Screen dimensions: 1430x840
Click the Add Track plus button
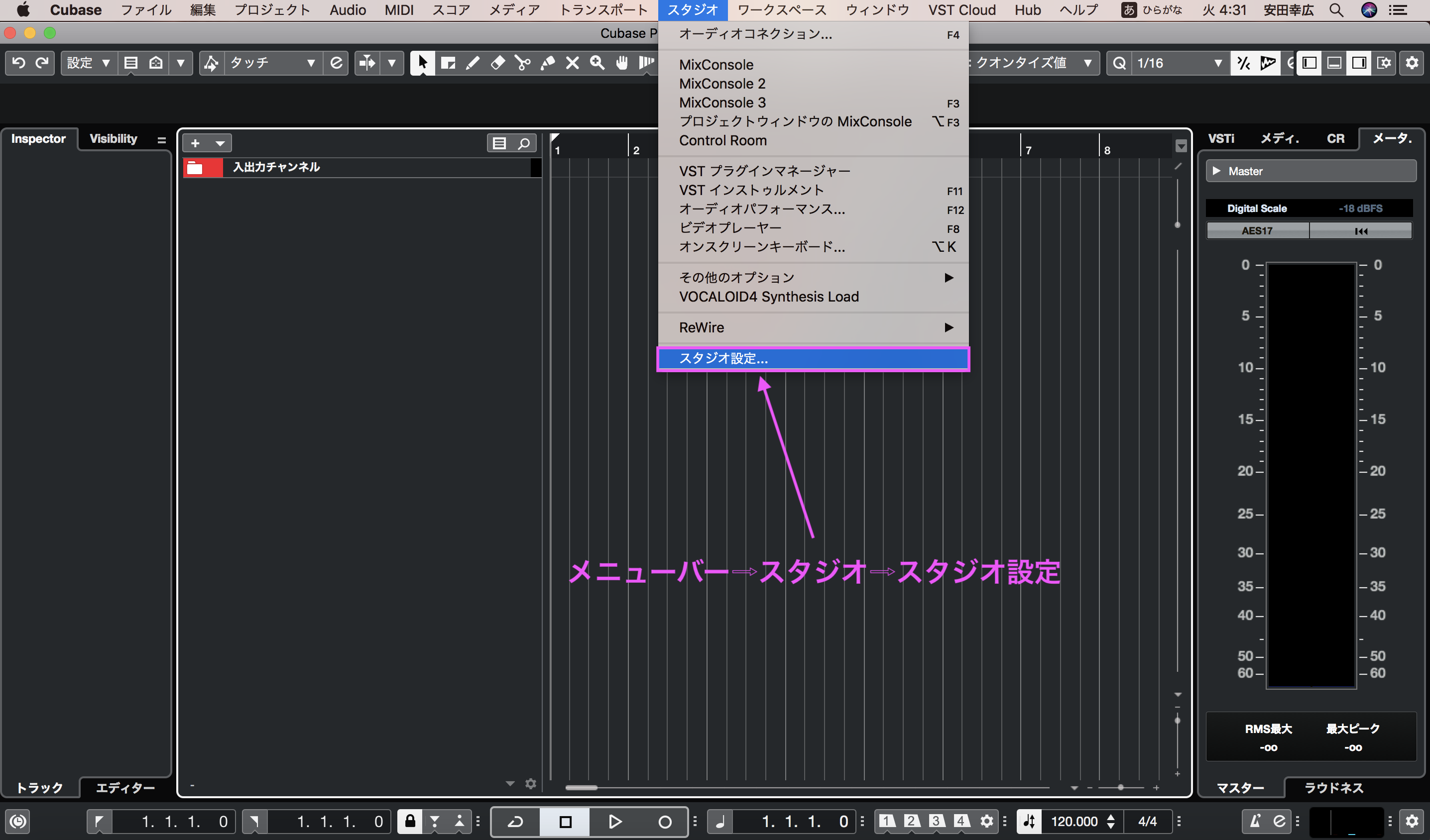coord(195,143)
